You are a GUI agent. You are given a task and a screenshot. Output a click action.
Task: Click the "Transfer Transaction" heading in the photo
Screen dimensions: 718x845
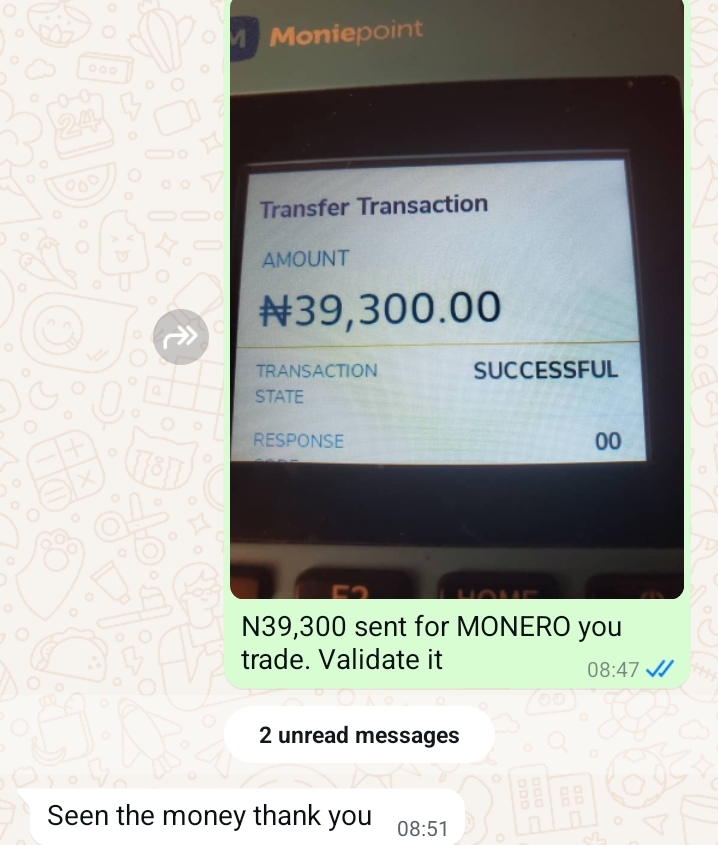coord(374,206)
